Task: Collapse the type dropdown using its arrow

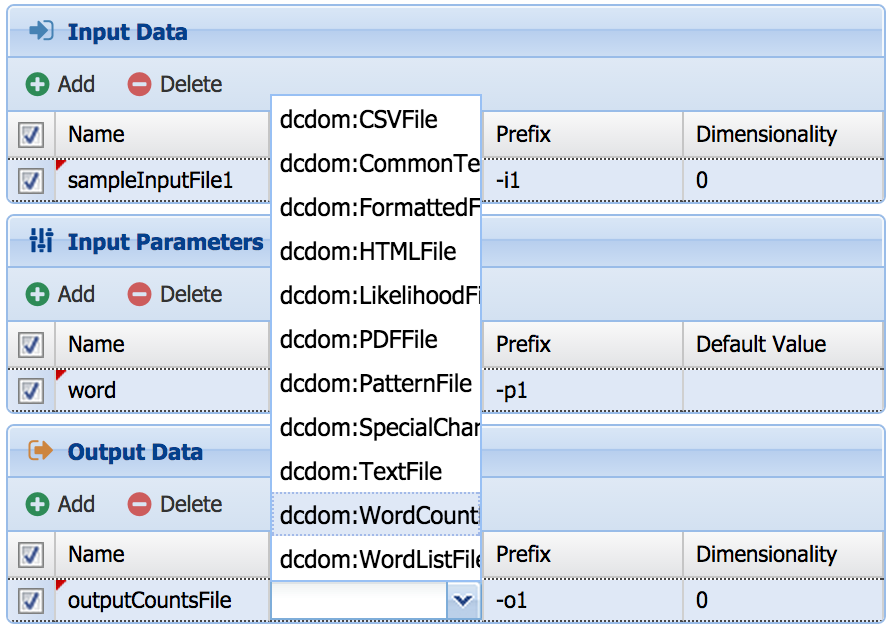Action: coord(461,600)
